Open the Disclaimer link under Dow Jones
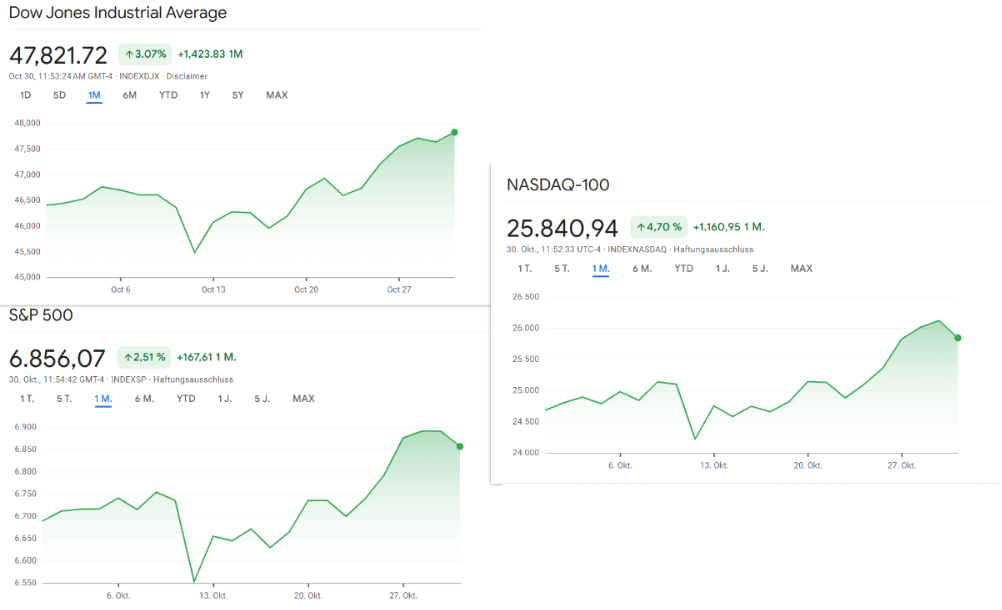 click(x=187, y=76)
